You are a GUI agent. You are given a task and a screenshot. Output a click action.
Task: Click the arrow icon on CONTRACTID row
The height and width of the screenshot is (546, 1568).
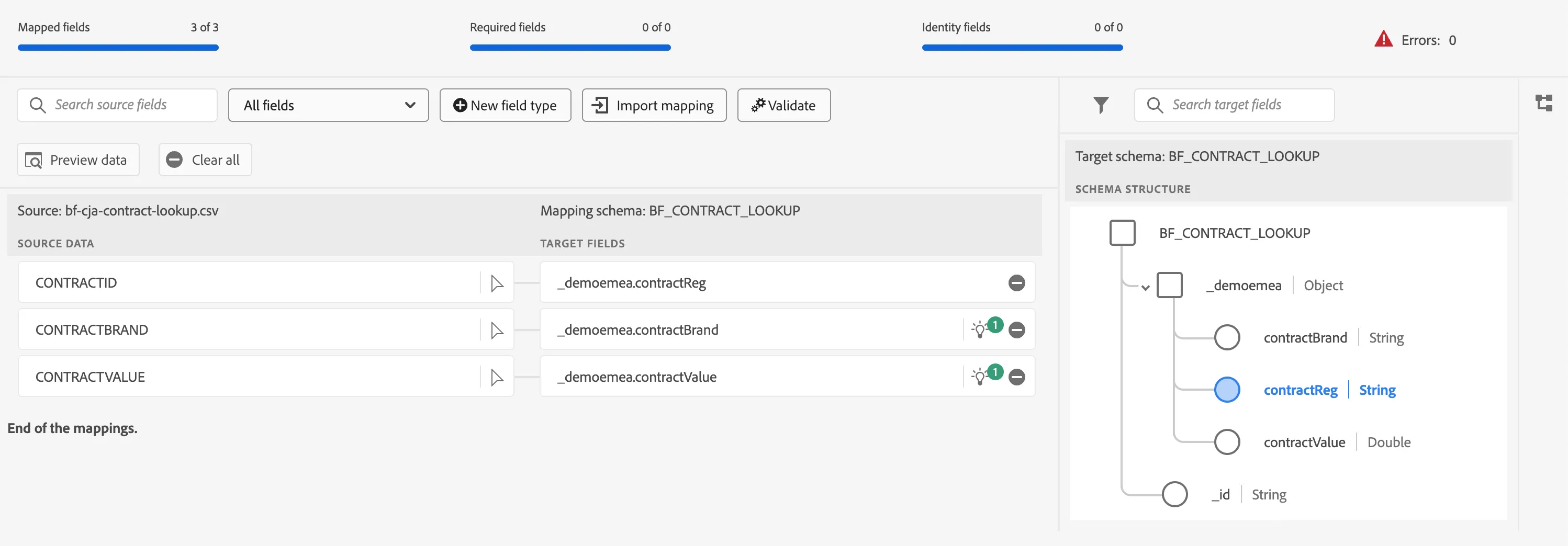[x=497, y=283]
